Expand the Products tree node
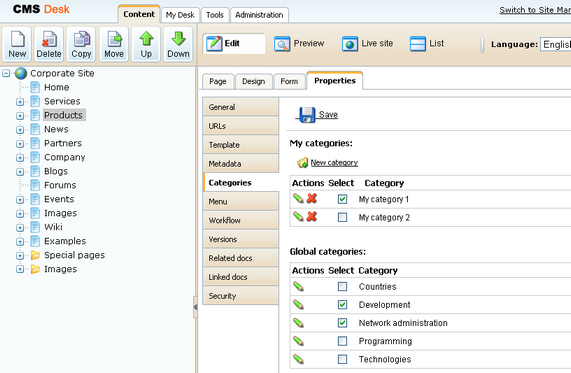571x373 pixels. click(20, 116)
